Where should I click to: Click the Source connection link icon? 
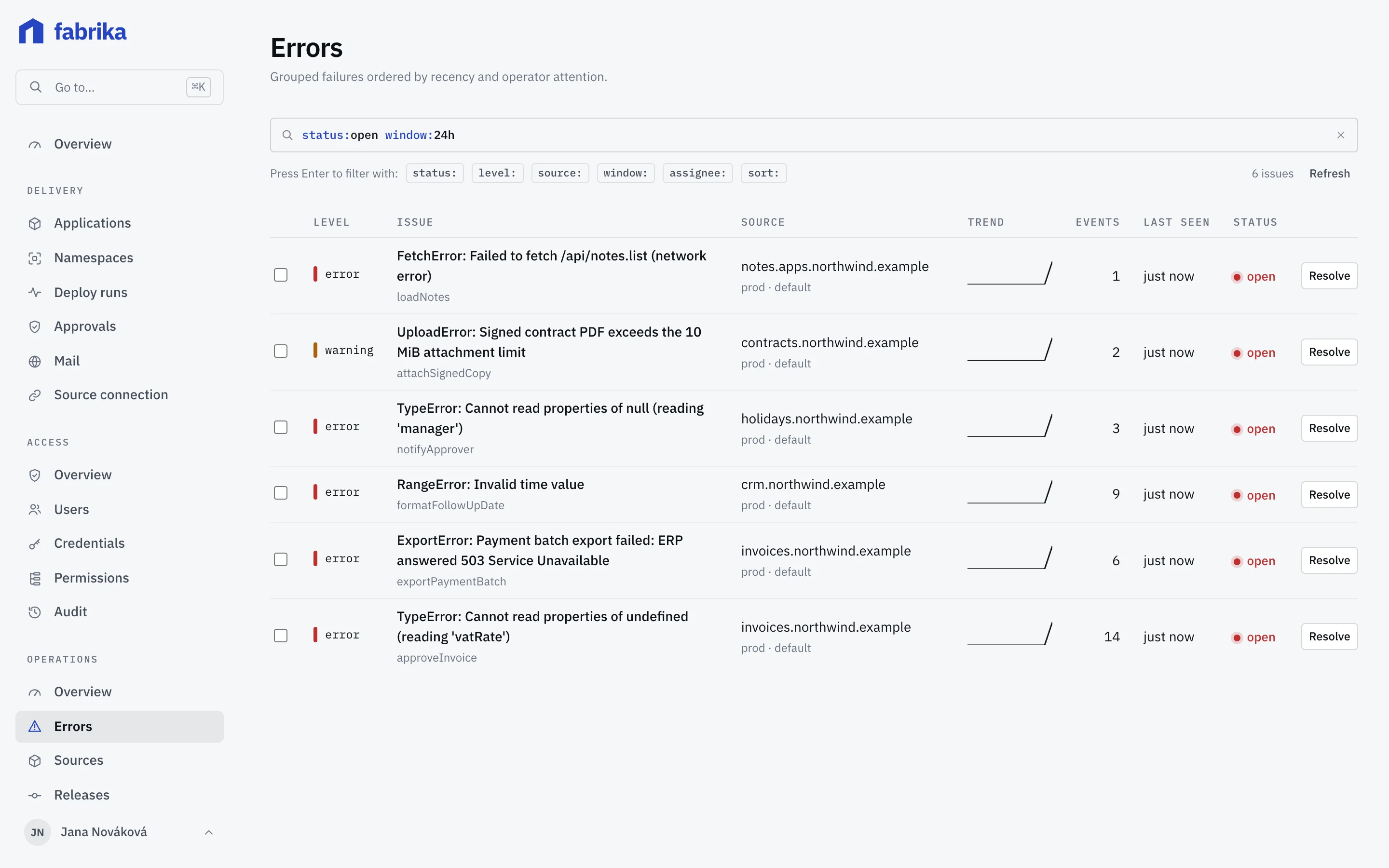[35, 395]
